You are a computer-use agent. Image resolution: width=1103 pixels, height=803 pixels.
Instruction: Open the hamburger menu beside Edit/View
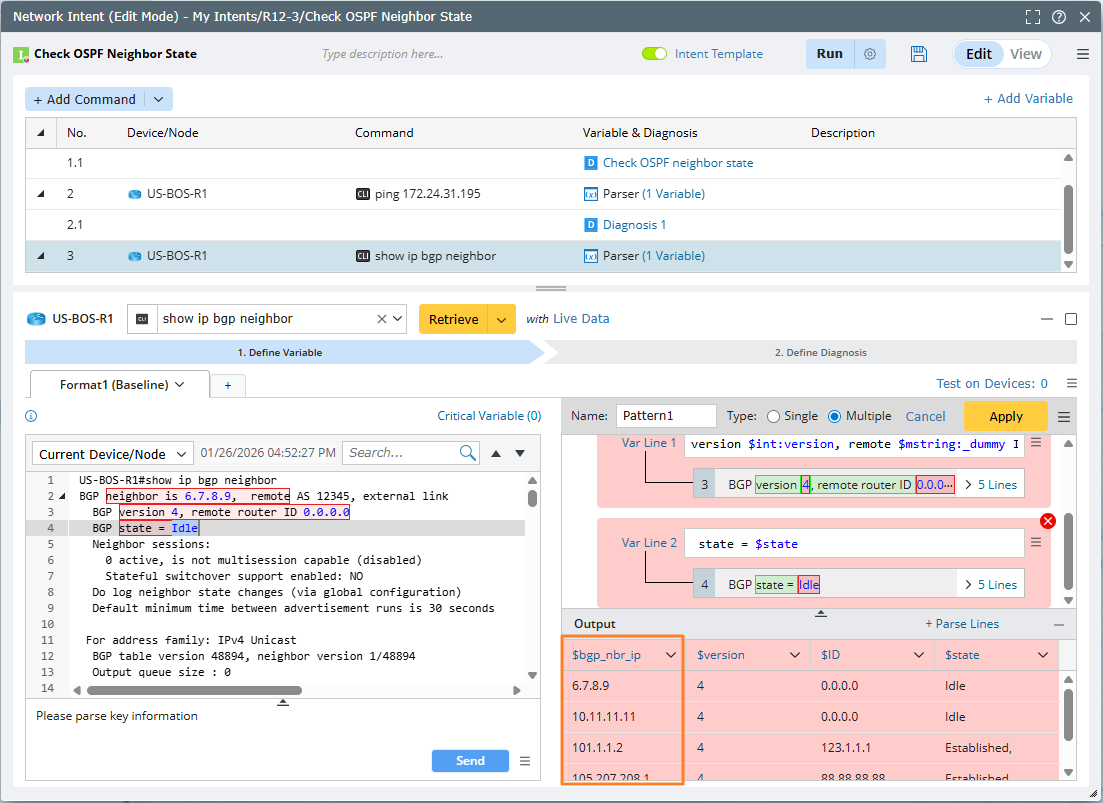1082,54
